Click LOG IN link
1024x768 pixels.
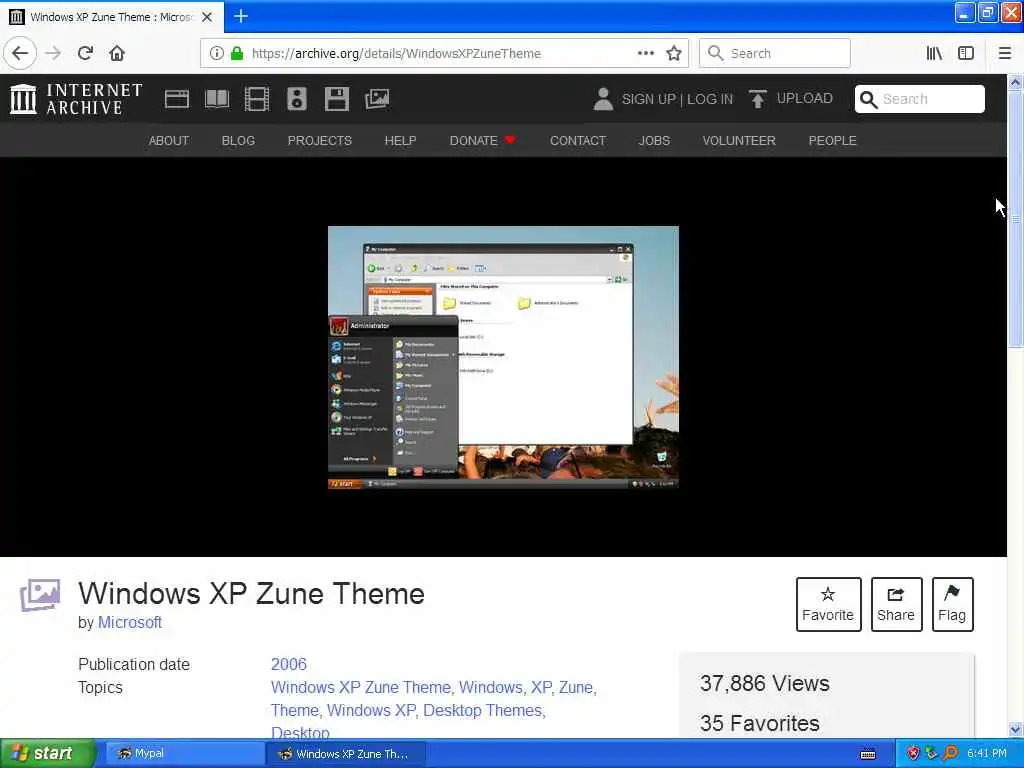[710, 99]
